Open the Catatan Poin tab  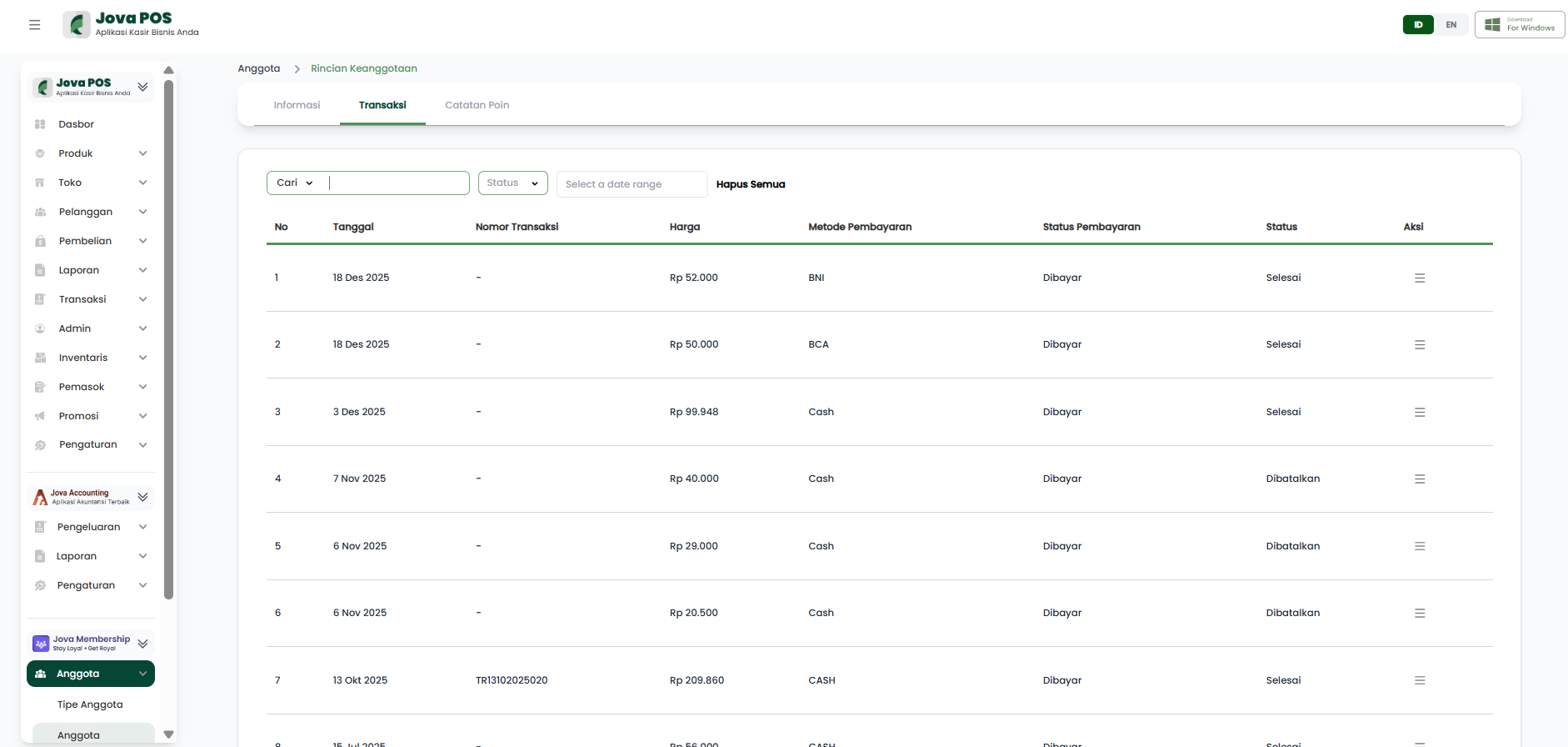pyautogui.click(x=477, y=105)
